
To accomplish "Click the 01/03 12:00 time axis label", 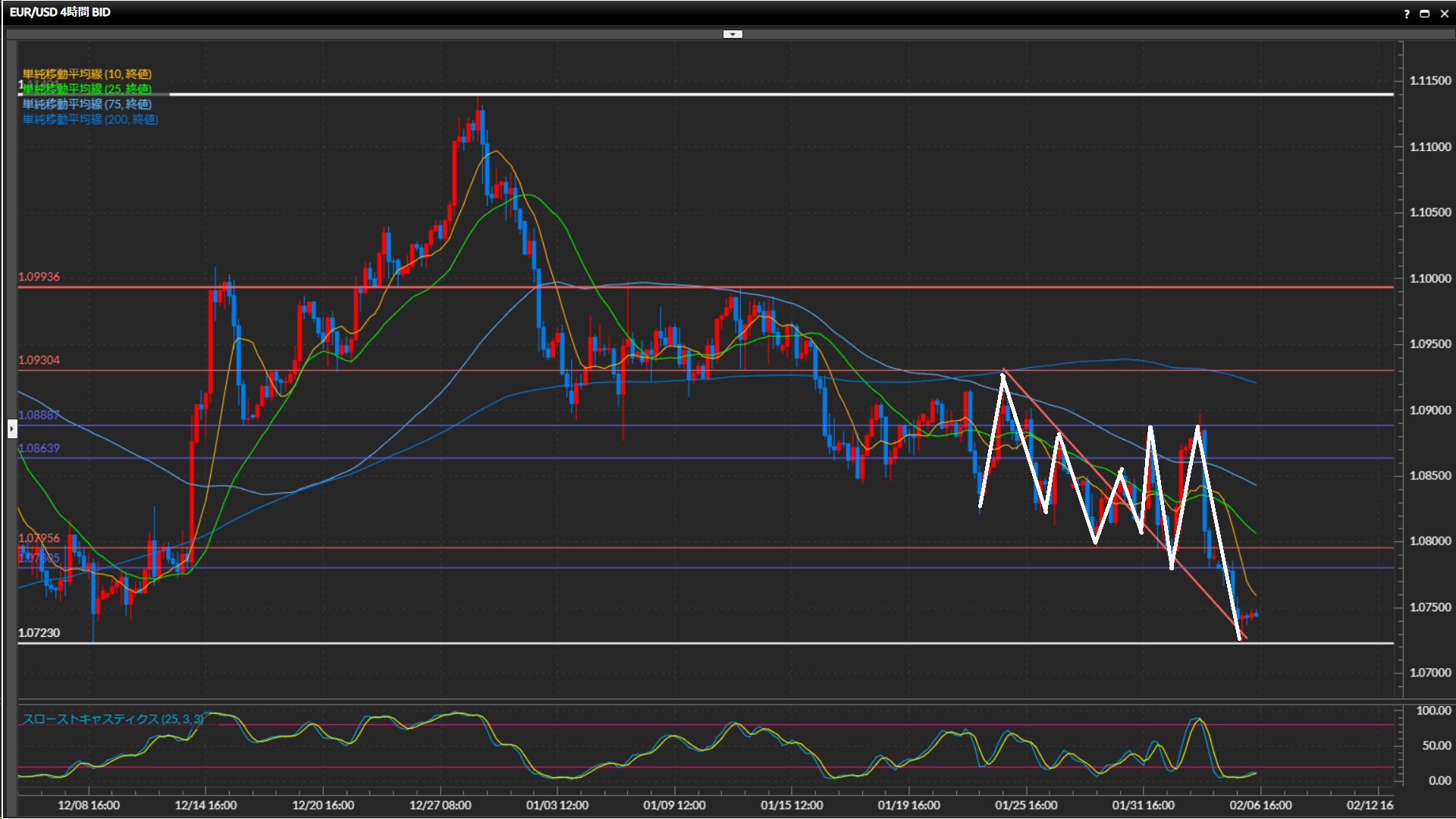I will coord(557,805).
